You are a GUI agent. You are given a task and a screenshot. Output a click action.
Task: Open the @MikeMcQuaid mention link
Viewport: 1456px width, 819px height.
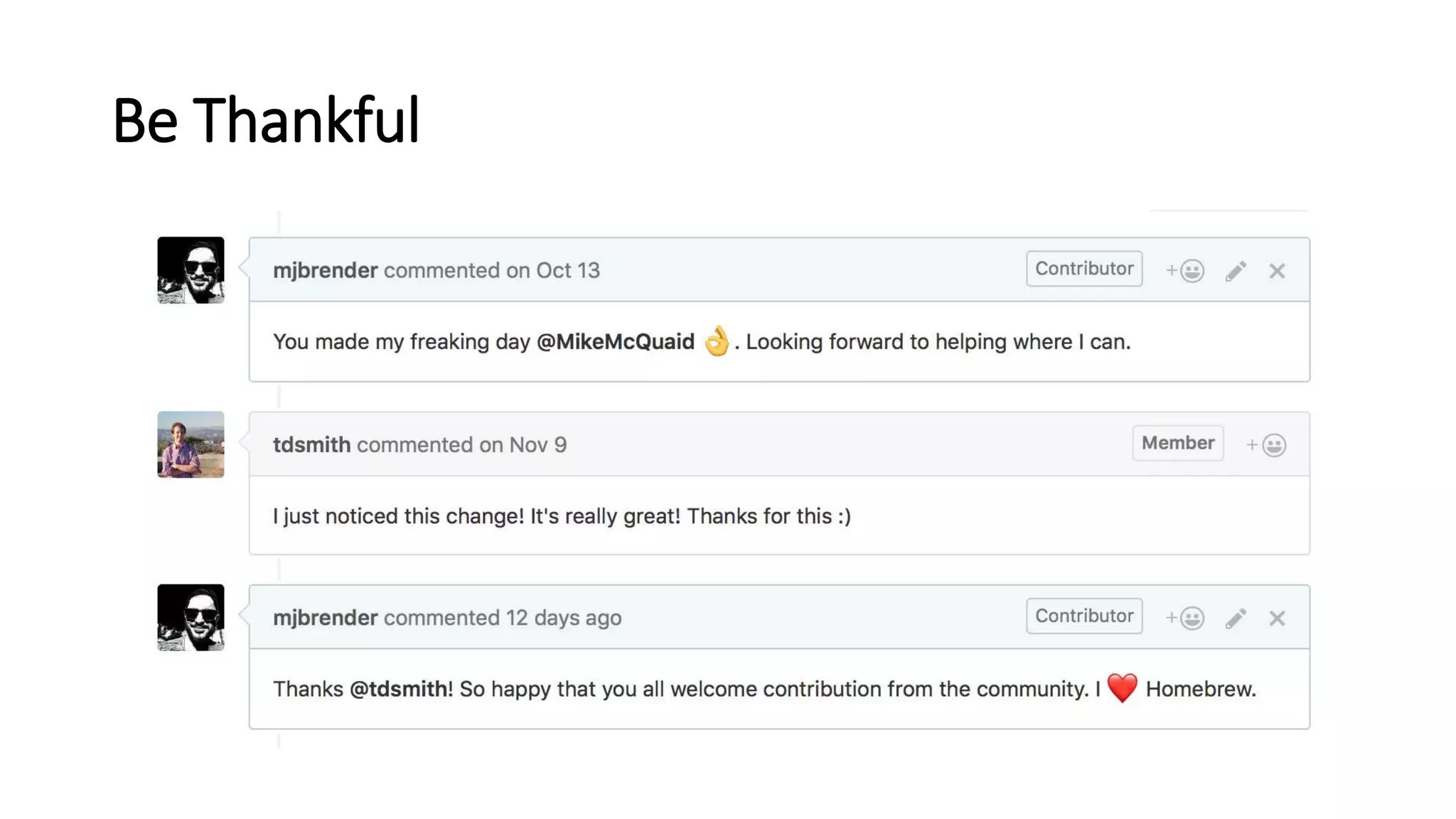[x=615, y=342]
